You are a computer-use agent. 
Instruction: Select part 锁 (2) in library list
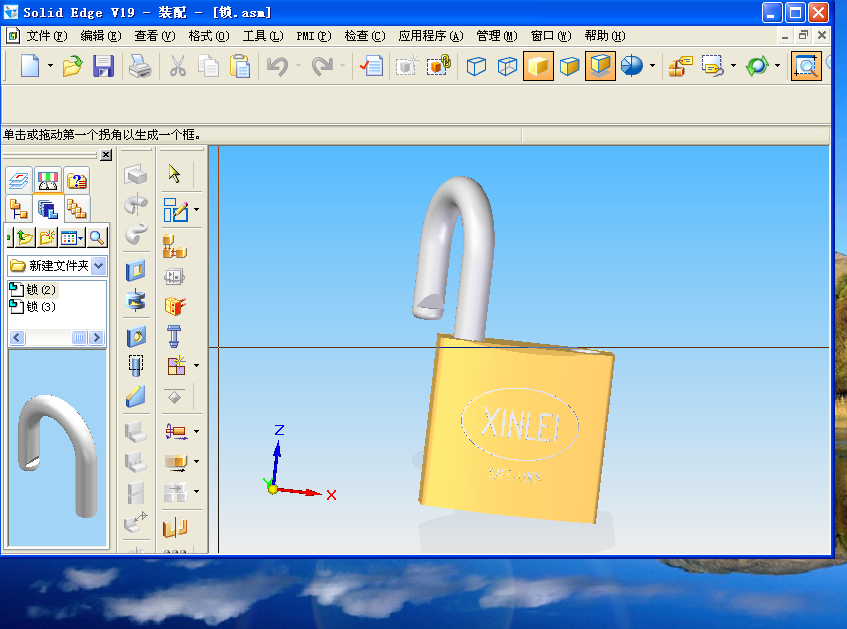(x=33, y=290)
